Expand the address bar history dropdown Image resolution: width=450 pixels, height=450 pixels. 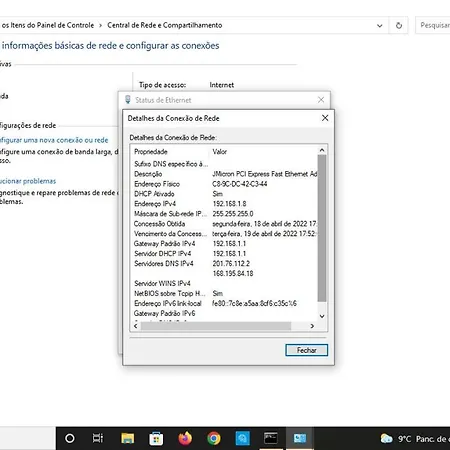point(379,25)
